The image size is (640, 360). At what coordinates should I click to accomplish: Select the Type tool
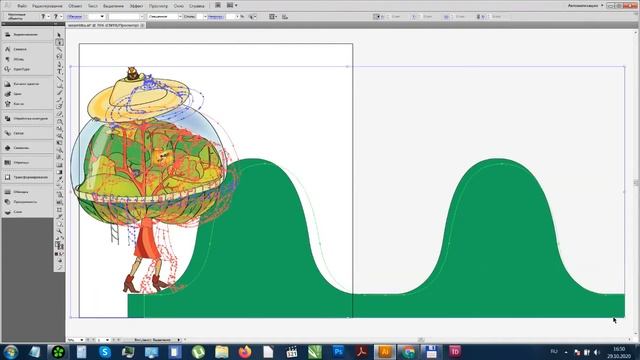[x=59, y=71]
